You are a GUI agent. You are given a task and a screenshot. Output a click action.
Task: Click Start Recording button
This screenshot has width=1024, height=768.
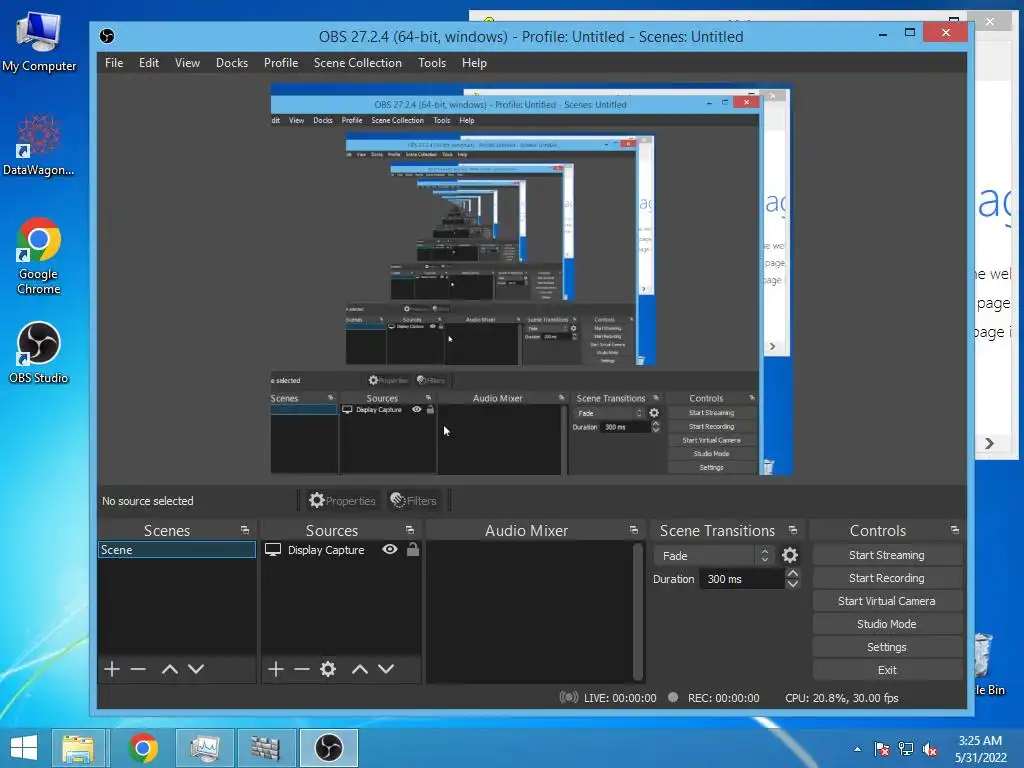887,578
